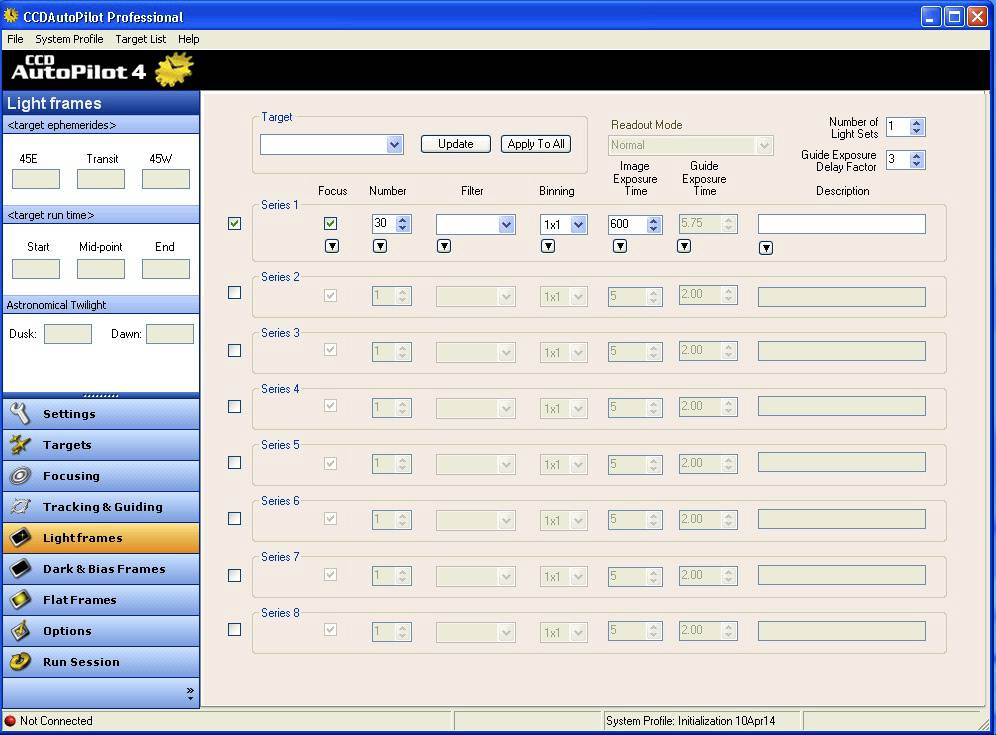Click the sun icon in the title bar
Image resolution: width=996 pixels, height=735 pixels.
pos(12,15)
